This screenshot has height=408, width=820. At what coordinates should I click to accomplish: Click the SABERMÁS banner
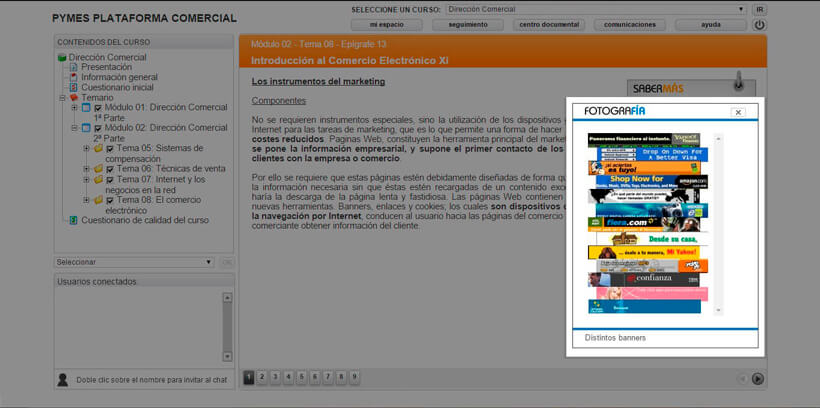[x=691, y=88]
